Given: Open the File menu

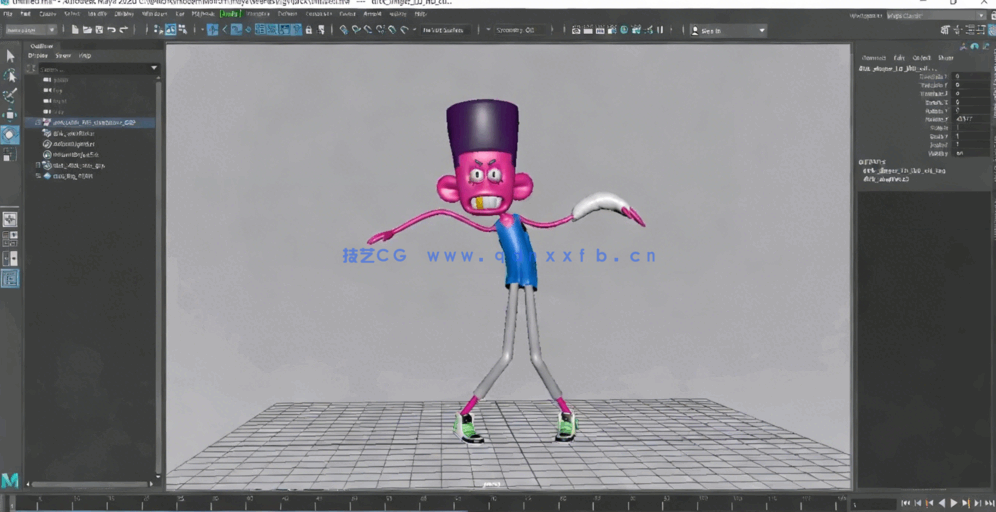Looking at the screenshot, I should click(x=10, y=15).
